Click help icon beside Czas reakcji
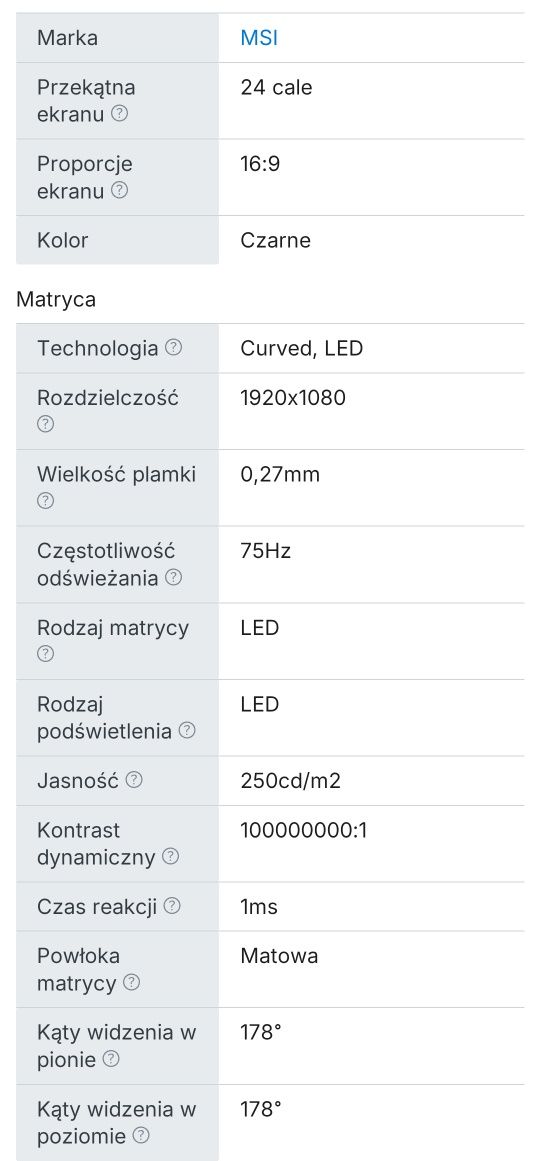Viewport: 540px width, 1161px height. pos(172,906)
